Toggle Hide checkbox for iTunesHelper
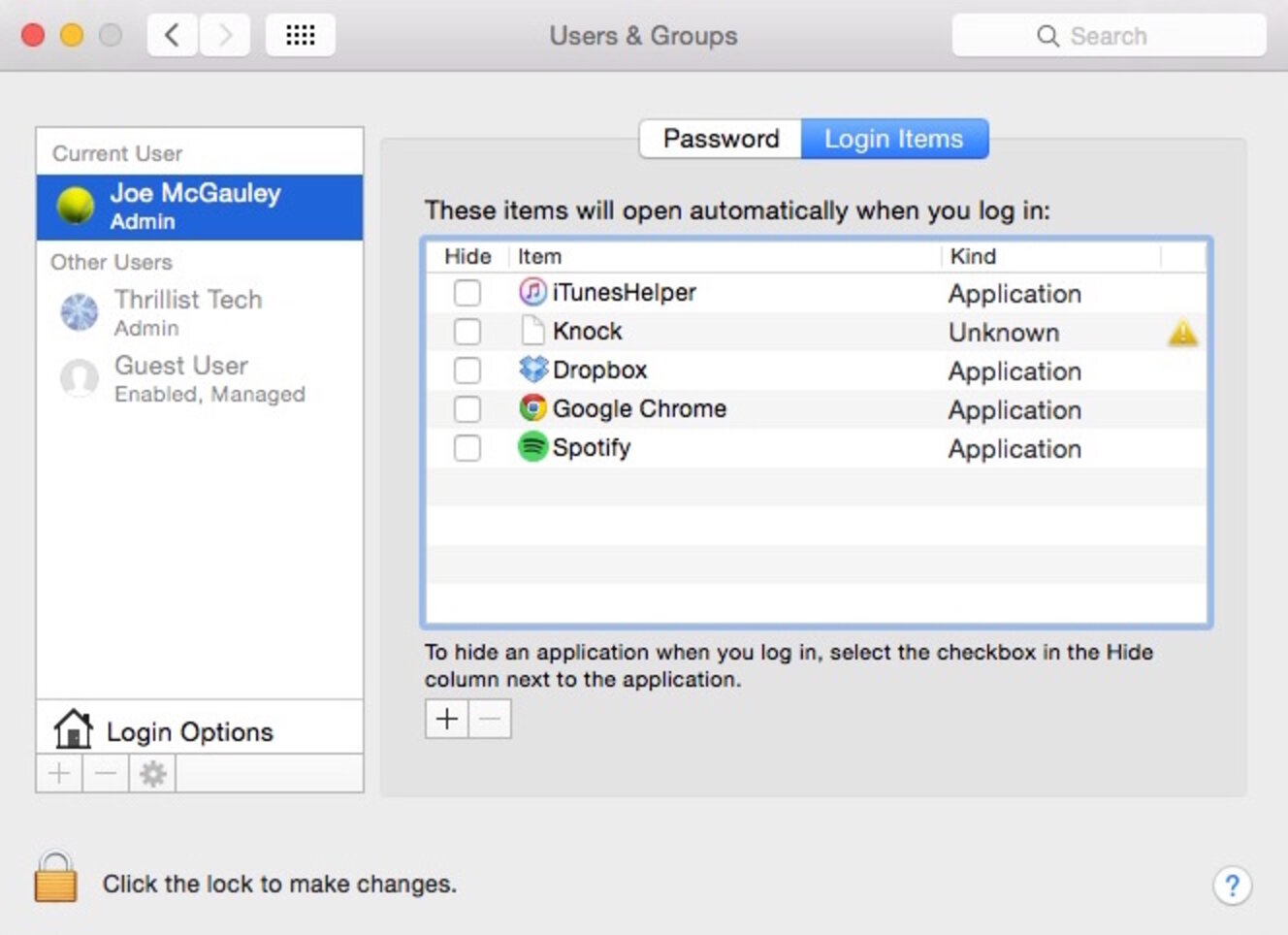 (x=467, y=292)
